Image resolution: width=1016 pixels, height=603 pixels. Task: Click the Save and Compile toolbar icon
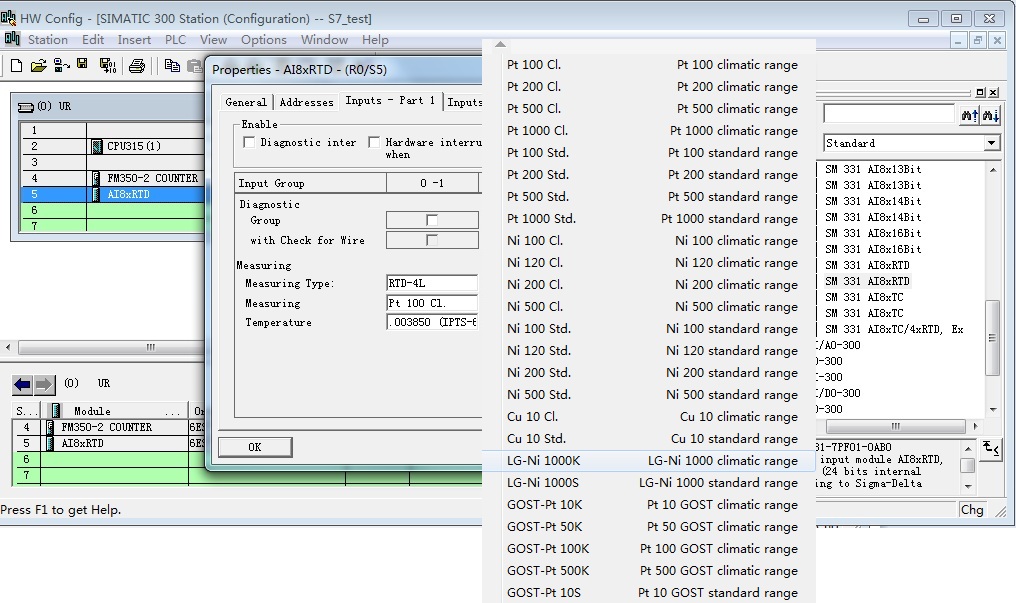click(x=108, y=65)
